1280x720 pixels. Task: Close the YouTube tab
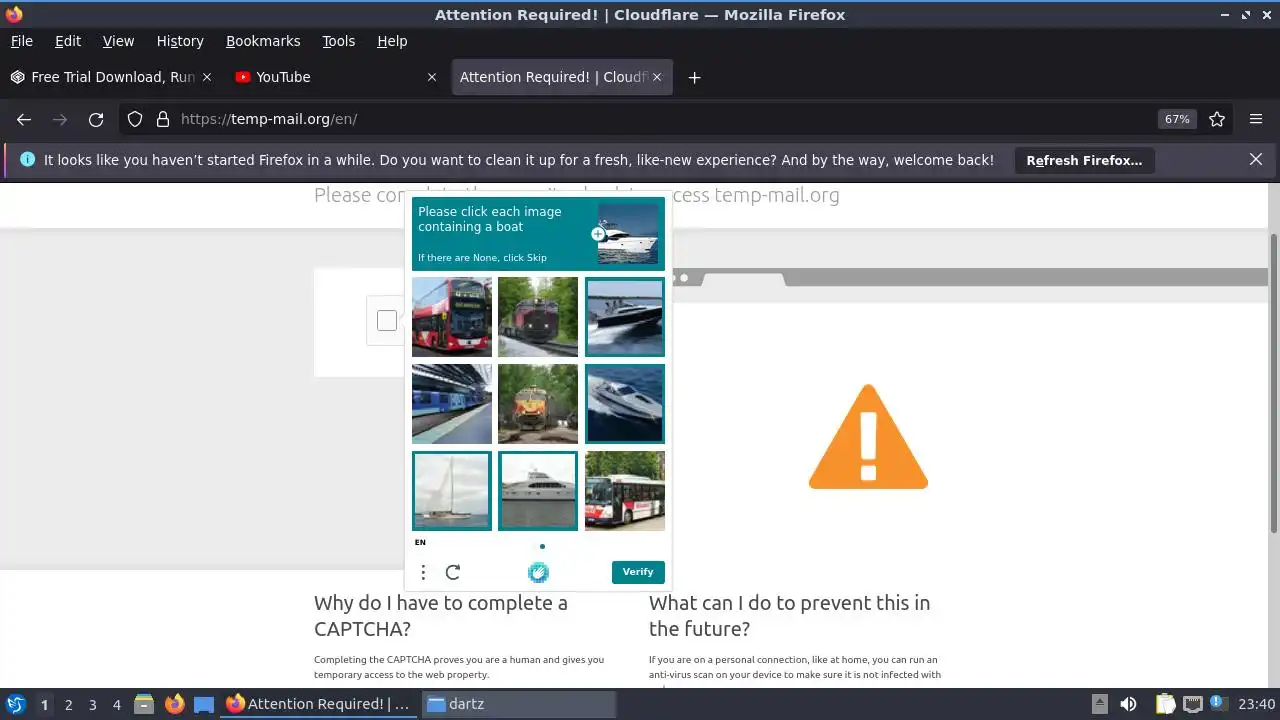point(432,77)
